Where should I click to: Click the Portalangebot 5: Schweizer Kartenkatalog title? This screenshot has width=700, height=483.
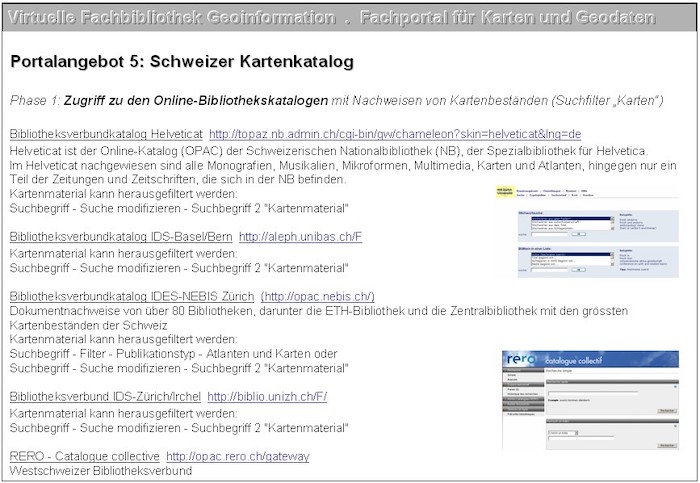click(182, 62)
